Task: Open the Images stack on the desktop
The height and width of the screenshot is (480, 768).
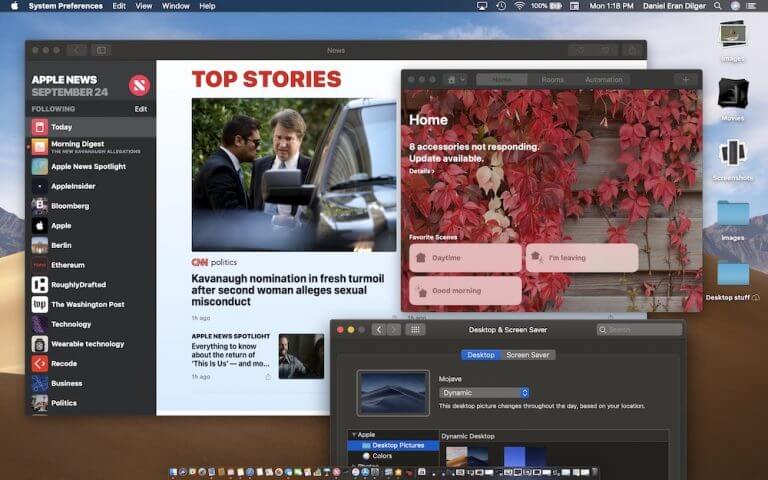Action: 733,35
